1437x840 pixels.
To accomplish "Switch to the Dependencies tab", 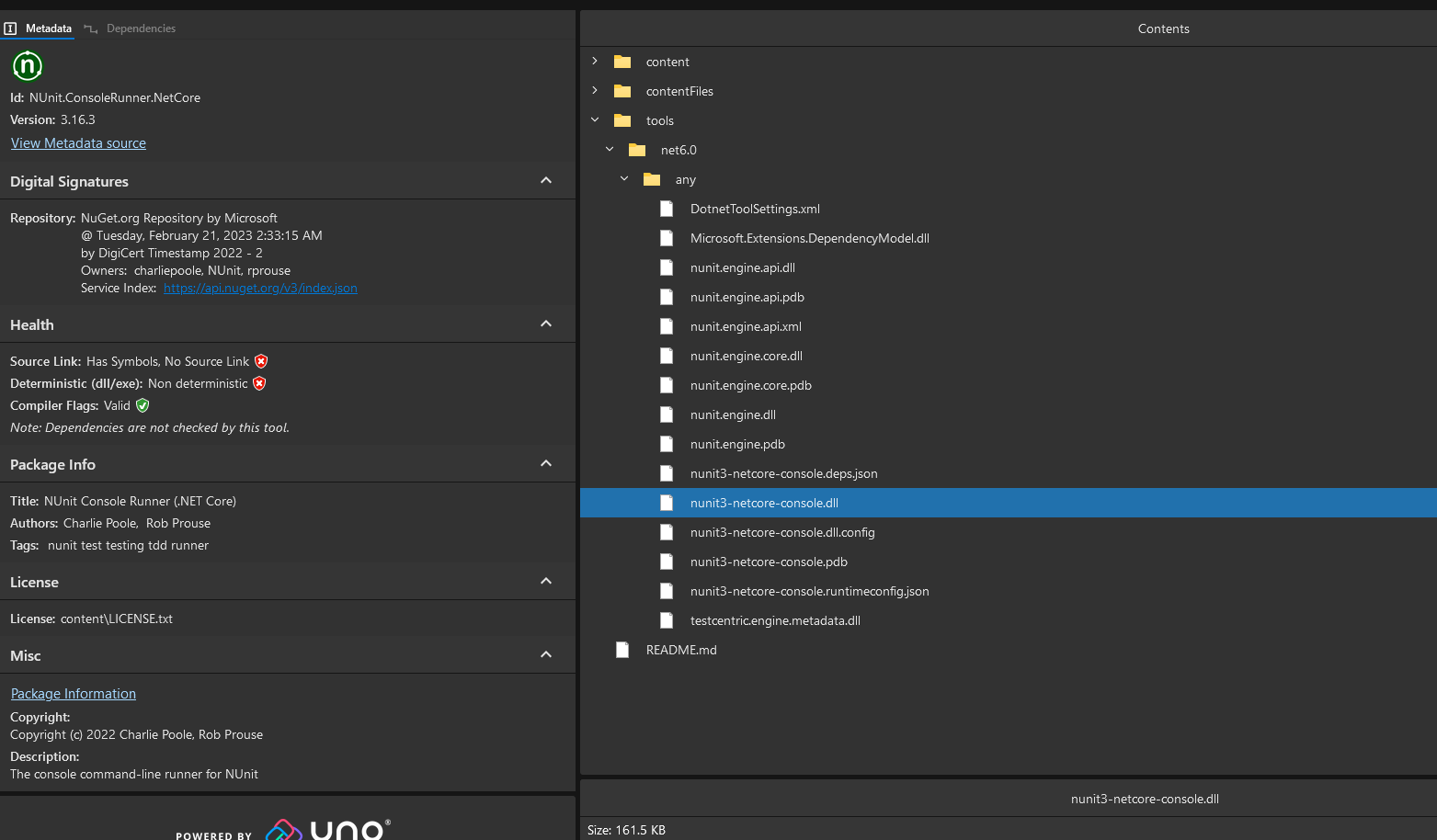I will (x=140, y=28).
